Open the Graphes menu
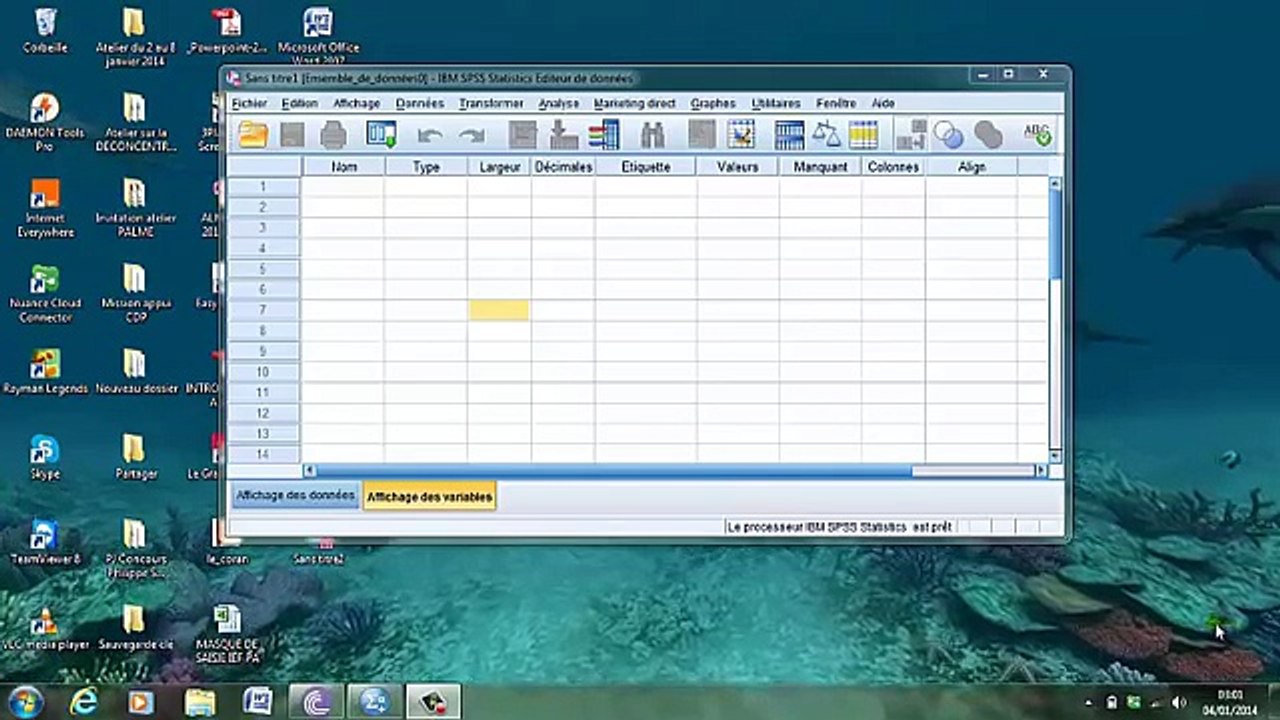1280x720 pixels. [x=713, y=103]
